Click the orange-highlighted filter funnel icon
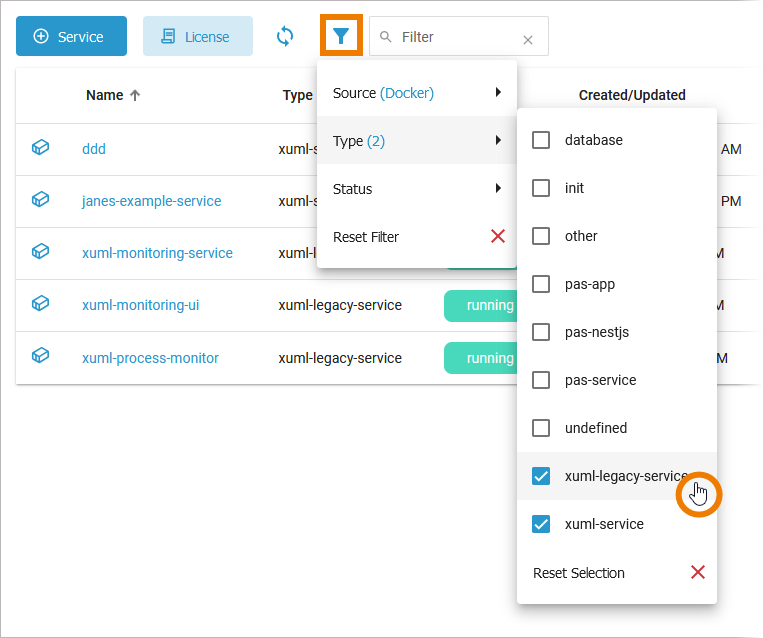763x638 pixels. [x=341, y=36]
